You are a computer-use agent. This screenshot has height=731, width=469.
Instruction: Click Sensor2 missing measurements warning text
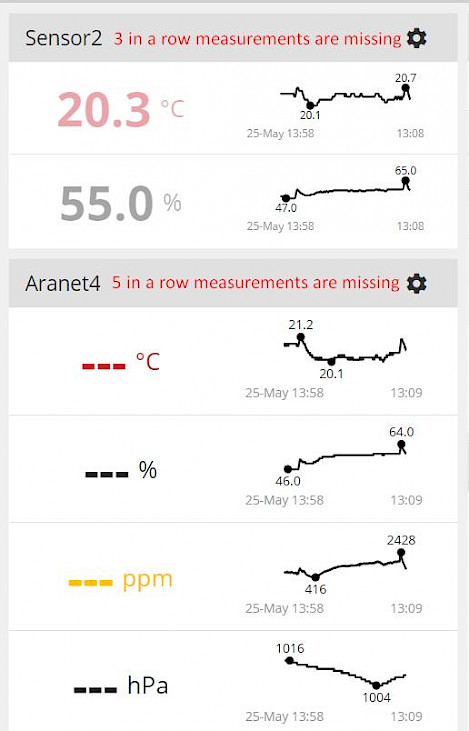click(257, 39)
